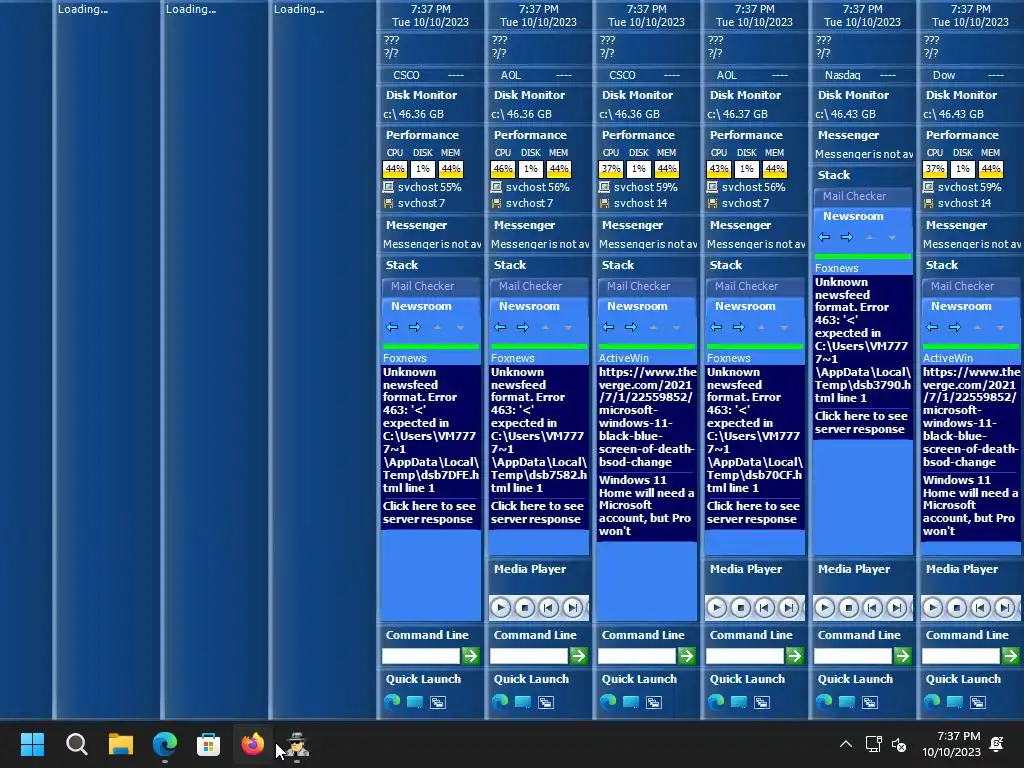Click Stop in the Dow sidebar's Media Player
This screenshot has height=768, width=1024.
[957, 608]
